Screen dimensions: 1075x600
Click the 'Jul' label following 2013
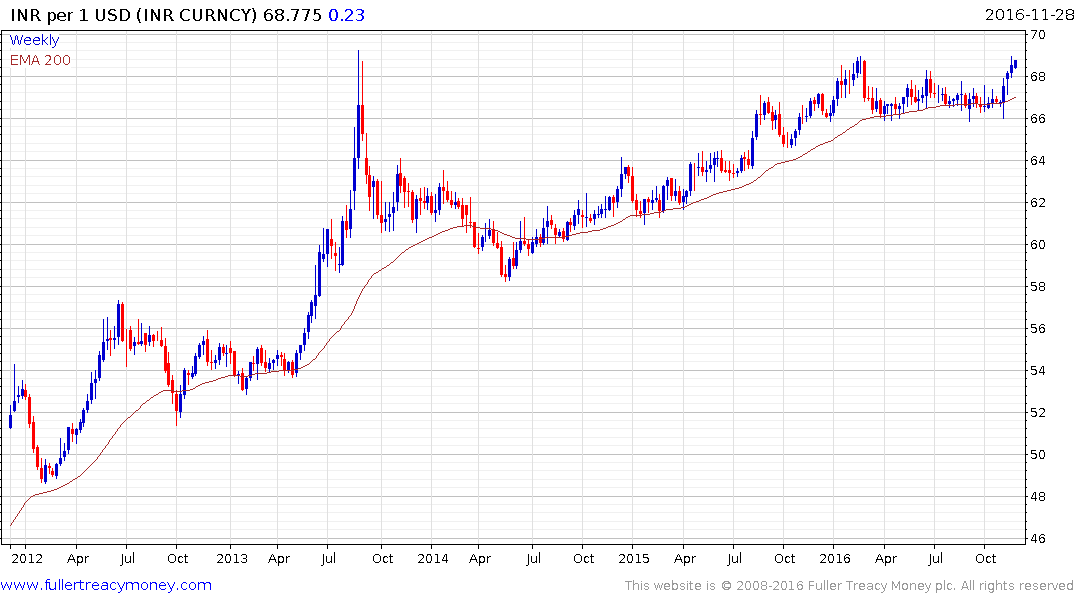point(328,559)
